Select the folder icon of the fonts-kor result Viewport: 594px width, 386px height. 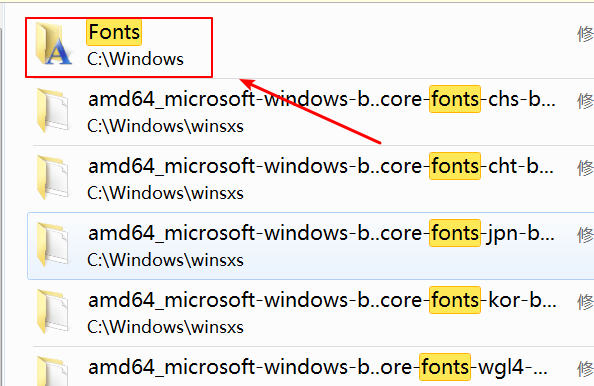click(x=53, y=311)
